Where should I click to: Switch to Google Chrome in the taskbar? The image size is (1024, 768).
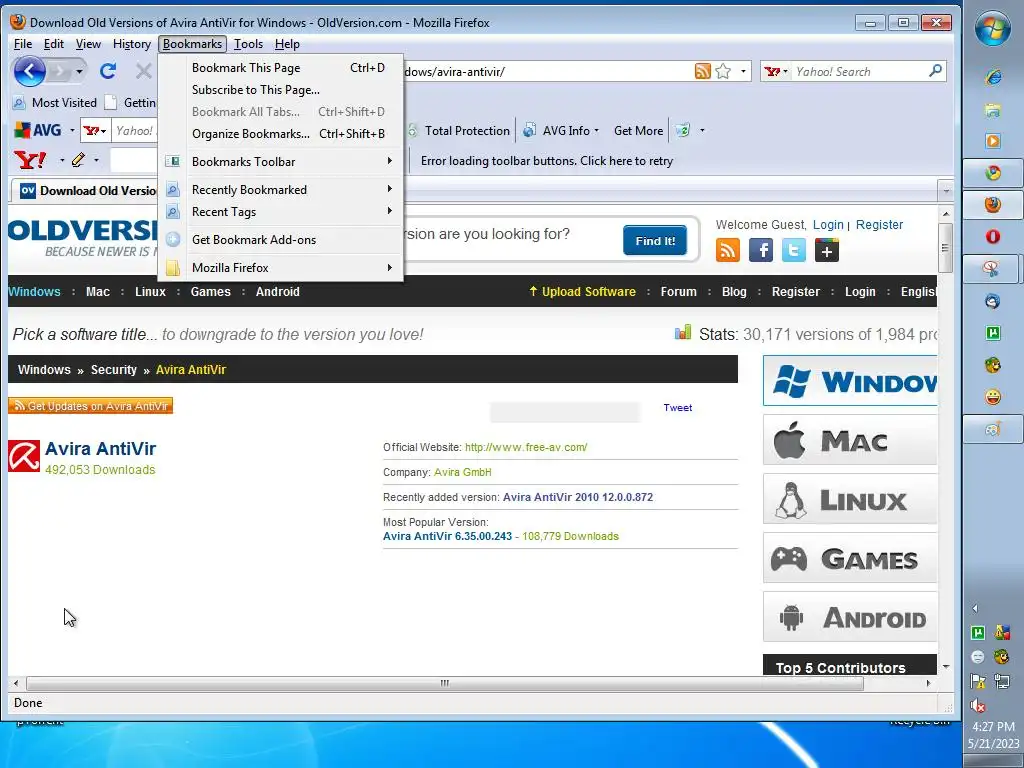pos(993,173)
